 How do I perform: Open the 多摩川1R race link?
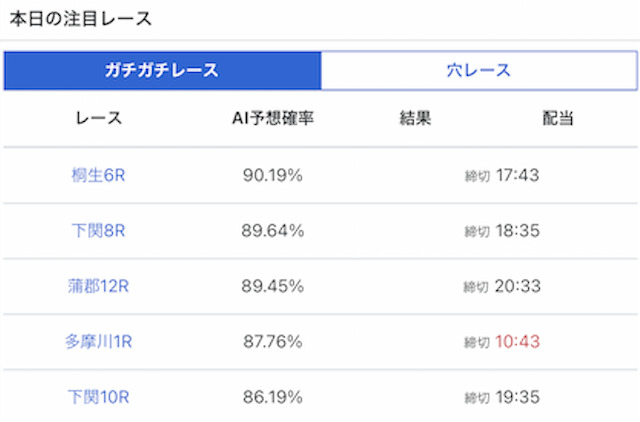(98, 342)
